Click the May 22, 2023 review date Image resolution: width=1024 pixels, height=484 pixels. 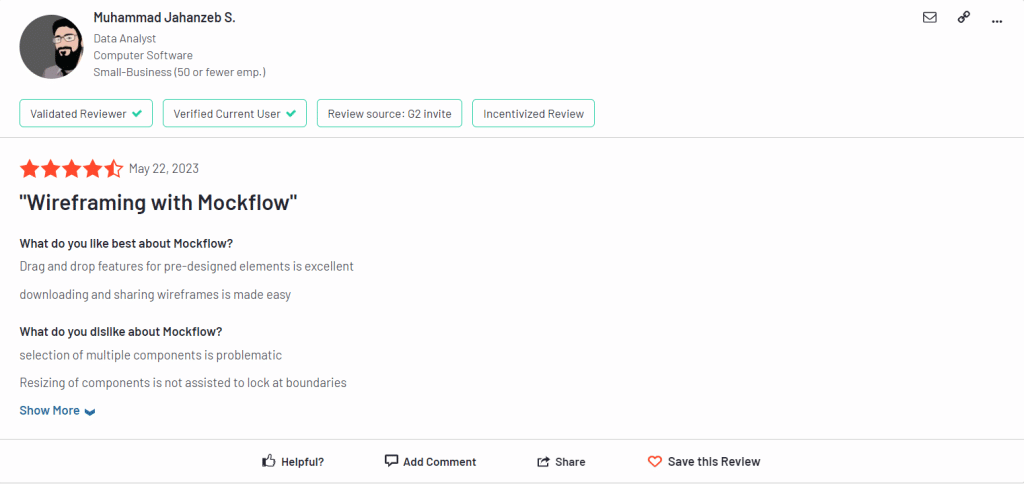coord(163,169)
